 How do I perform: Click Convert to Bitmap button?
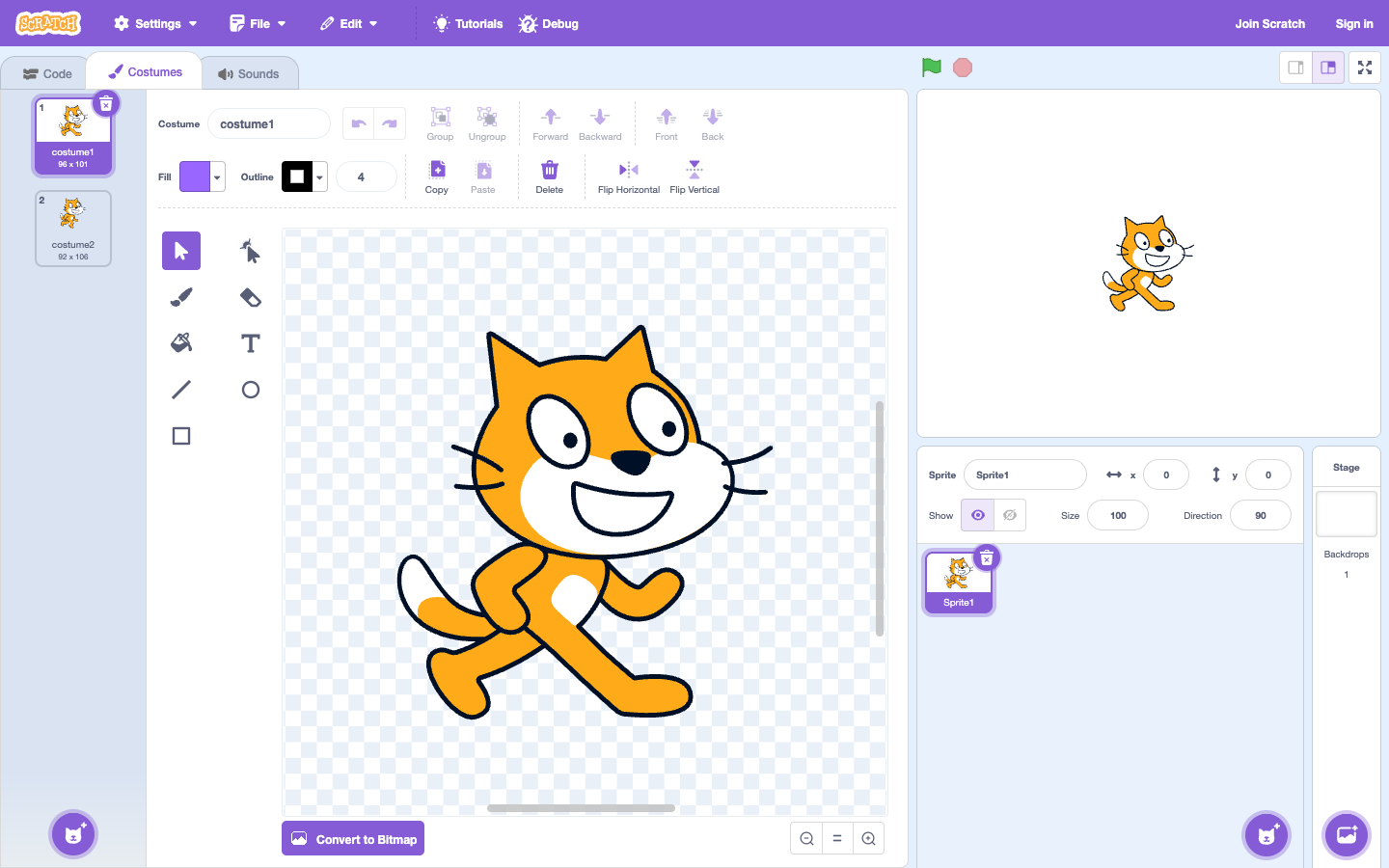coord(353,838)
